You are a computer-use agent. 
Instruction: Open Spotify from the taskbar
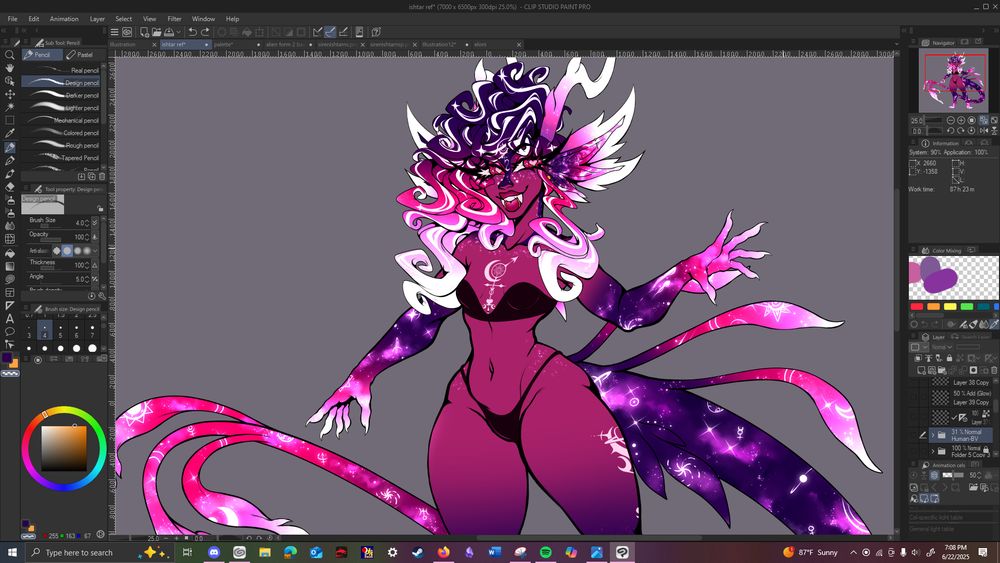545,552
